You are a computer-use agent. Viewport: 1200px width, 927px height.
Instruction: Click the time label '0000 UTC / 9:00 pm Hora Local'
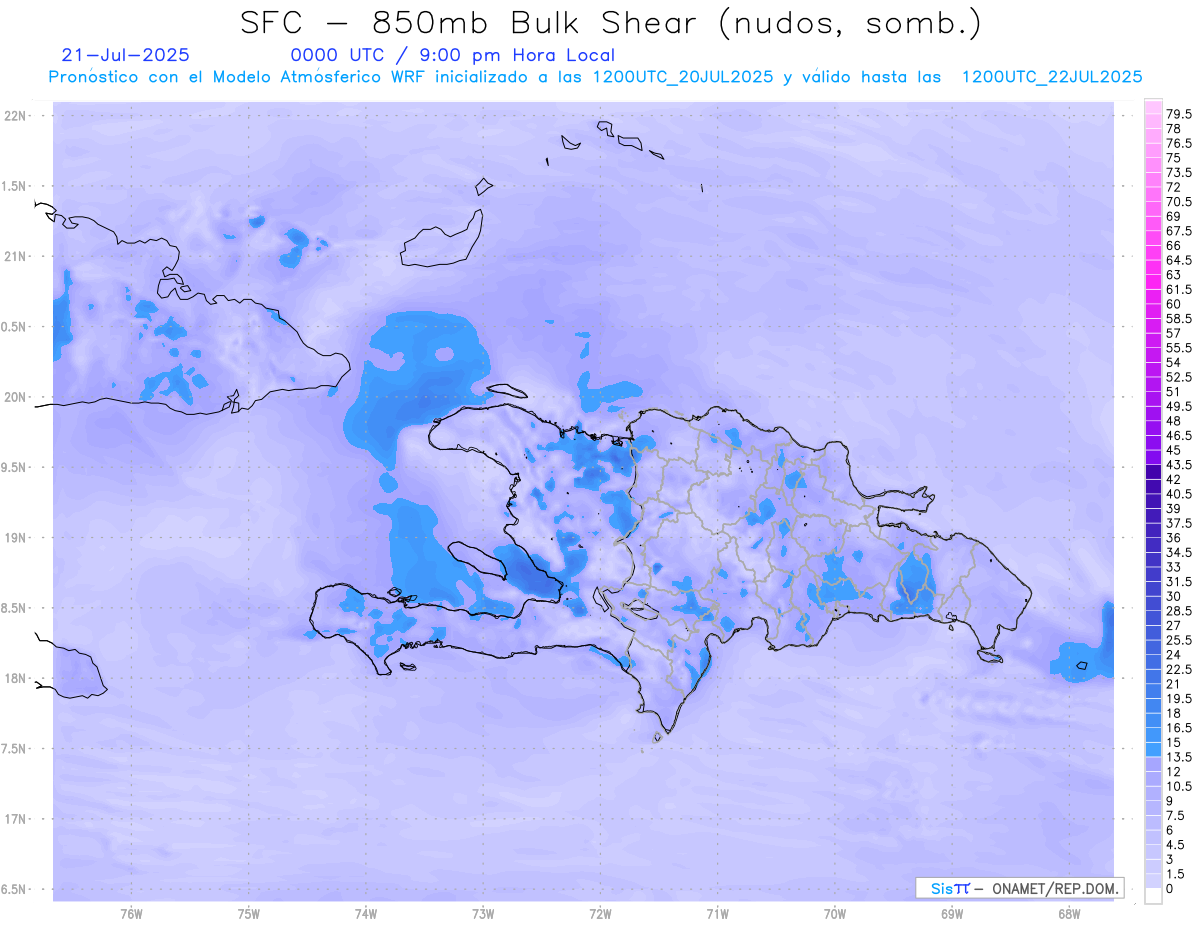[x=452, y=55]
